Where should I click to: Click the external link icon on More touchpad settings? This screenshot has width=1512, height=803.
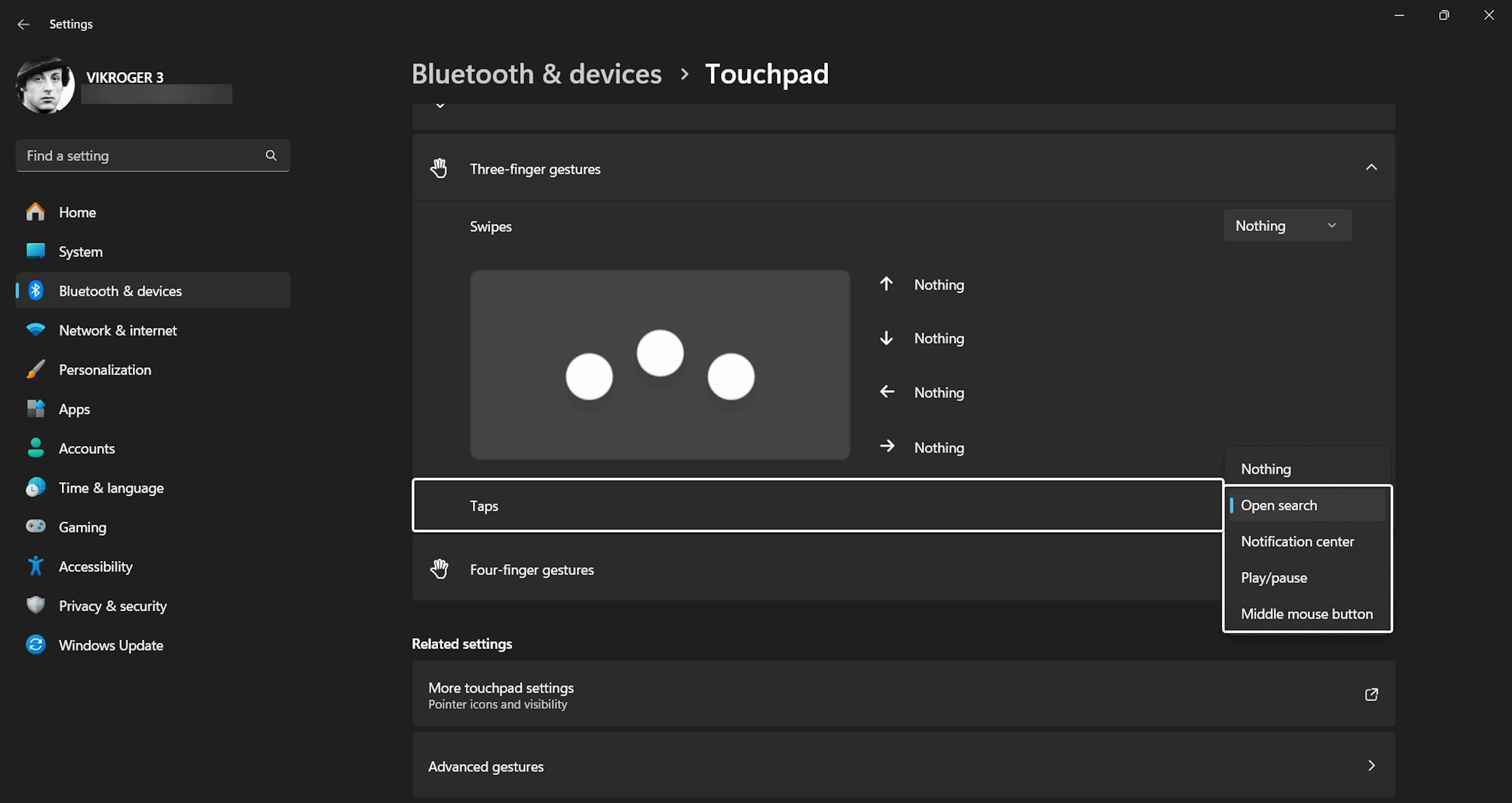click(x=1371, y=694)
